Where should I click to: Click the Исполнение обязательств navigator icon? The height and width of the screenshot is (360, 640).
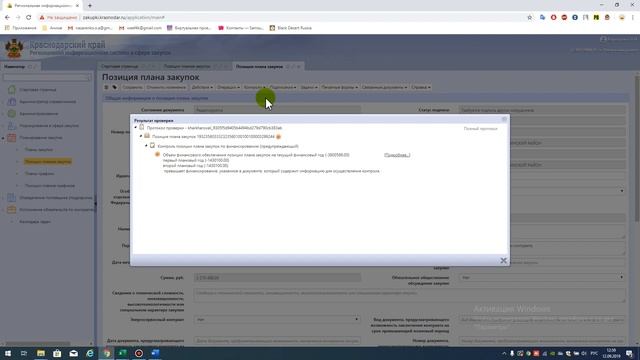[12, 209]
